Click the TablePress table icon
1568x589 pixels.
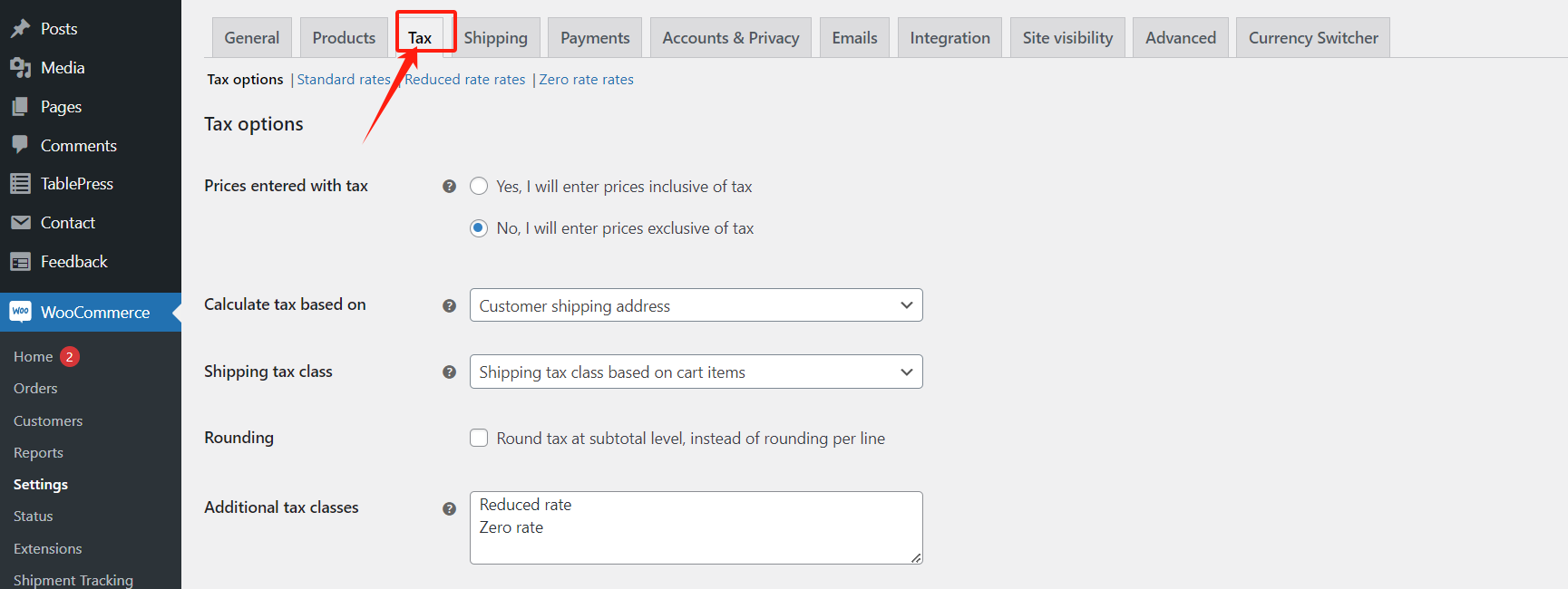coord(20,184)
